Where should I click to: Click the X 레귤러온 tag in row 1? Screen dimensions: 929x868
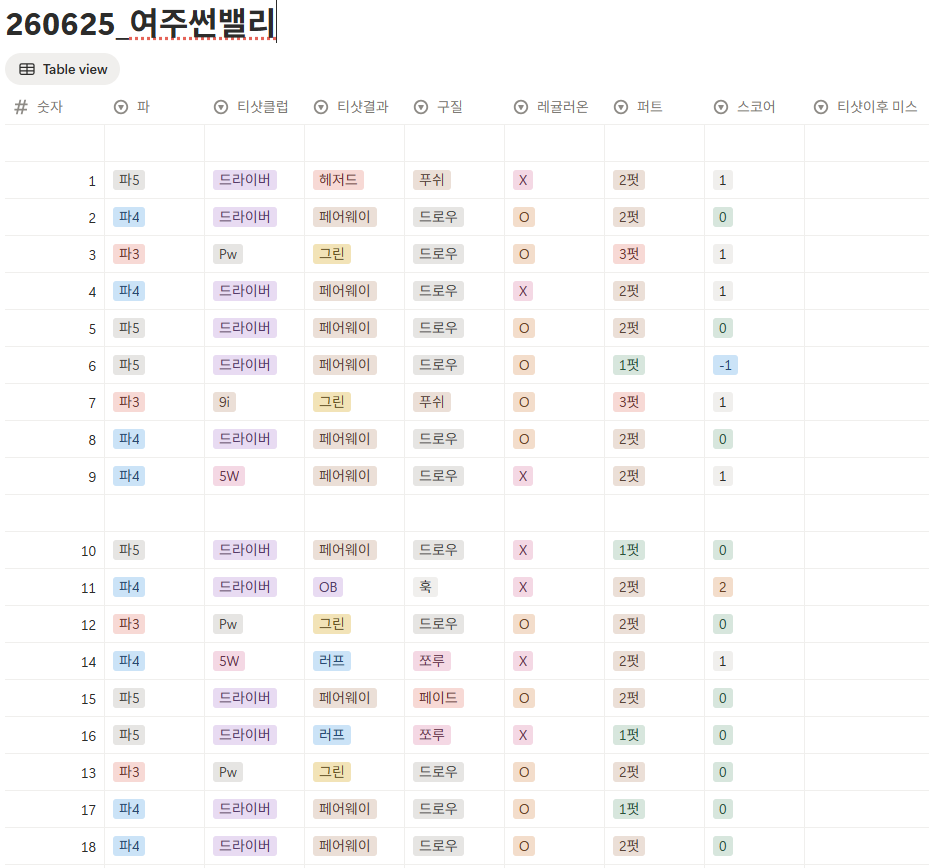click(x=523, y=180)
